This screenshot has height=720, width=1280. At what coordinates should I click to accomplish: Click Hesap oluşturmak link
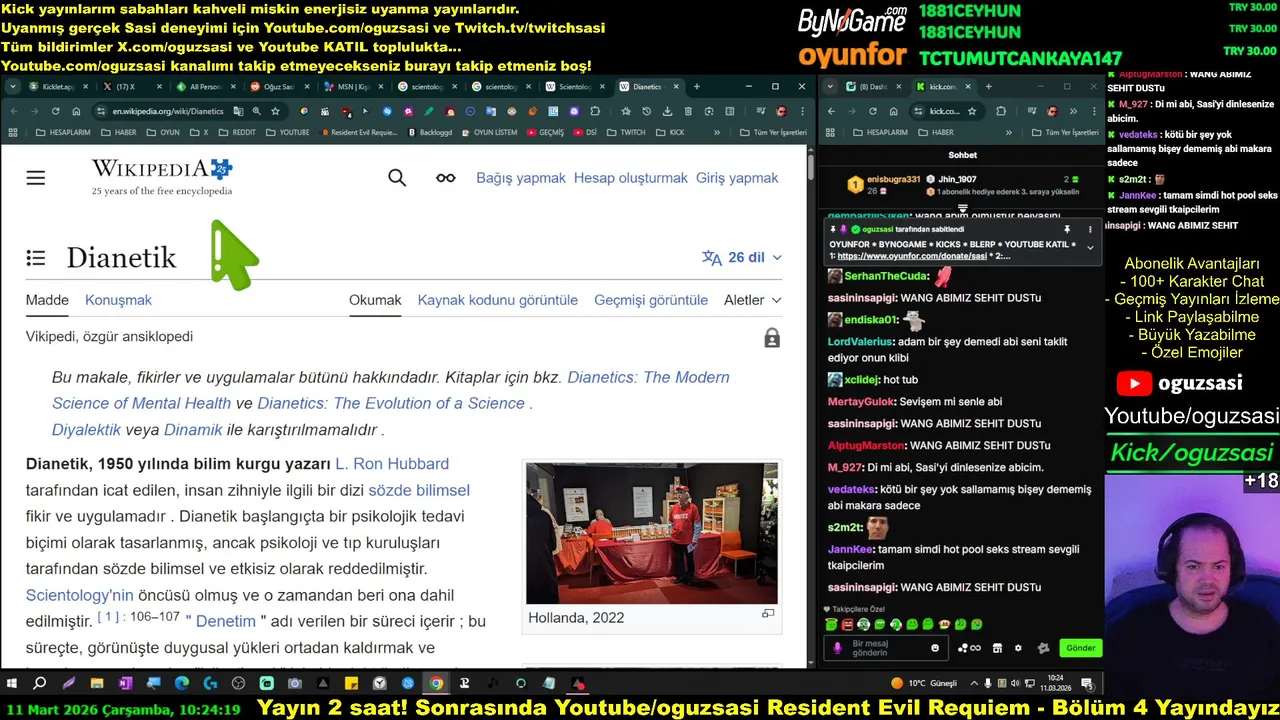pyautogui.click(x=631, y=178)
